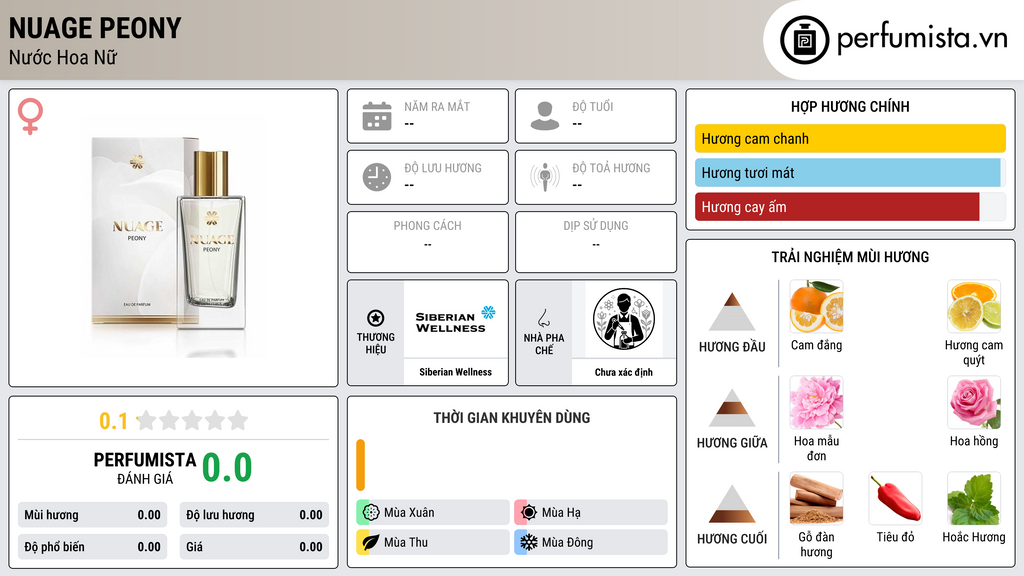Click the Mùa Đông snowflake icon
The image size is (1024, 576).
pyautogui.click(x=529, y=542)
